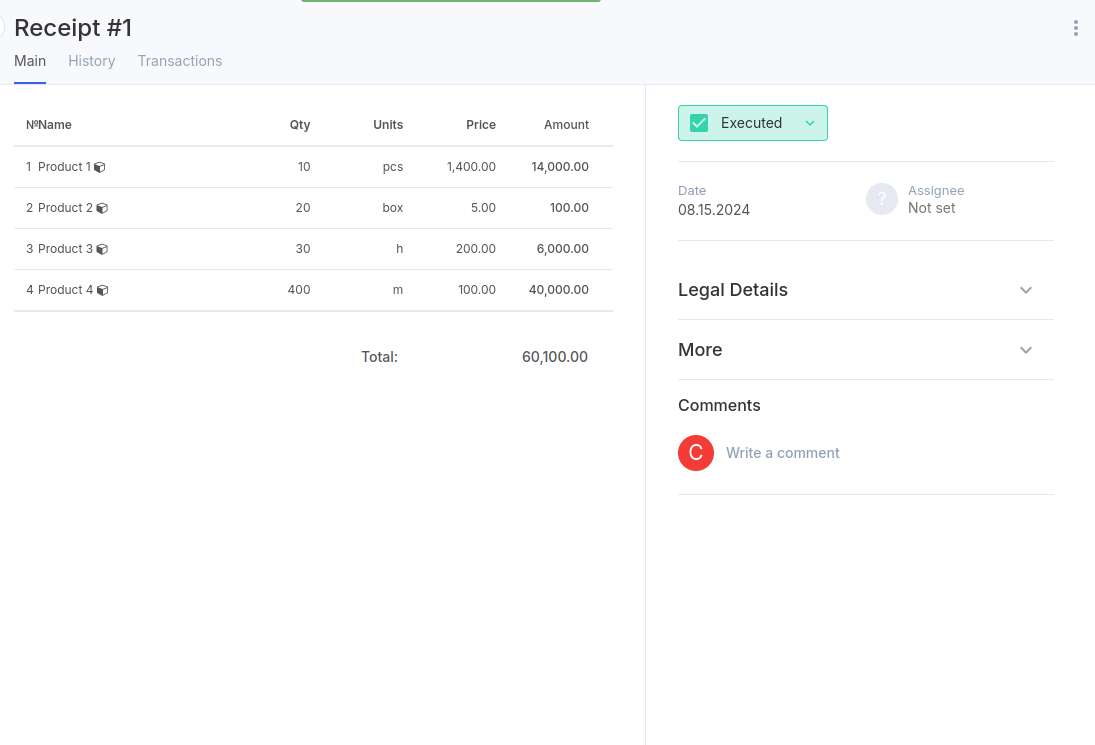The height and width of the screenshot is (745, 1095).
Task: Click the red C user avatar
Action: pos(695,453)
